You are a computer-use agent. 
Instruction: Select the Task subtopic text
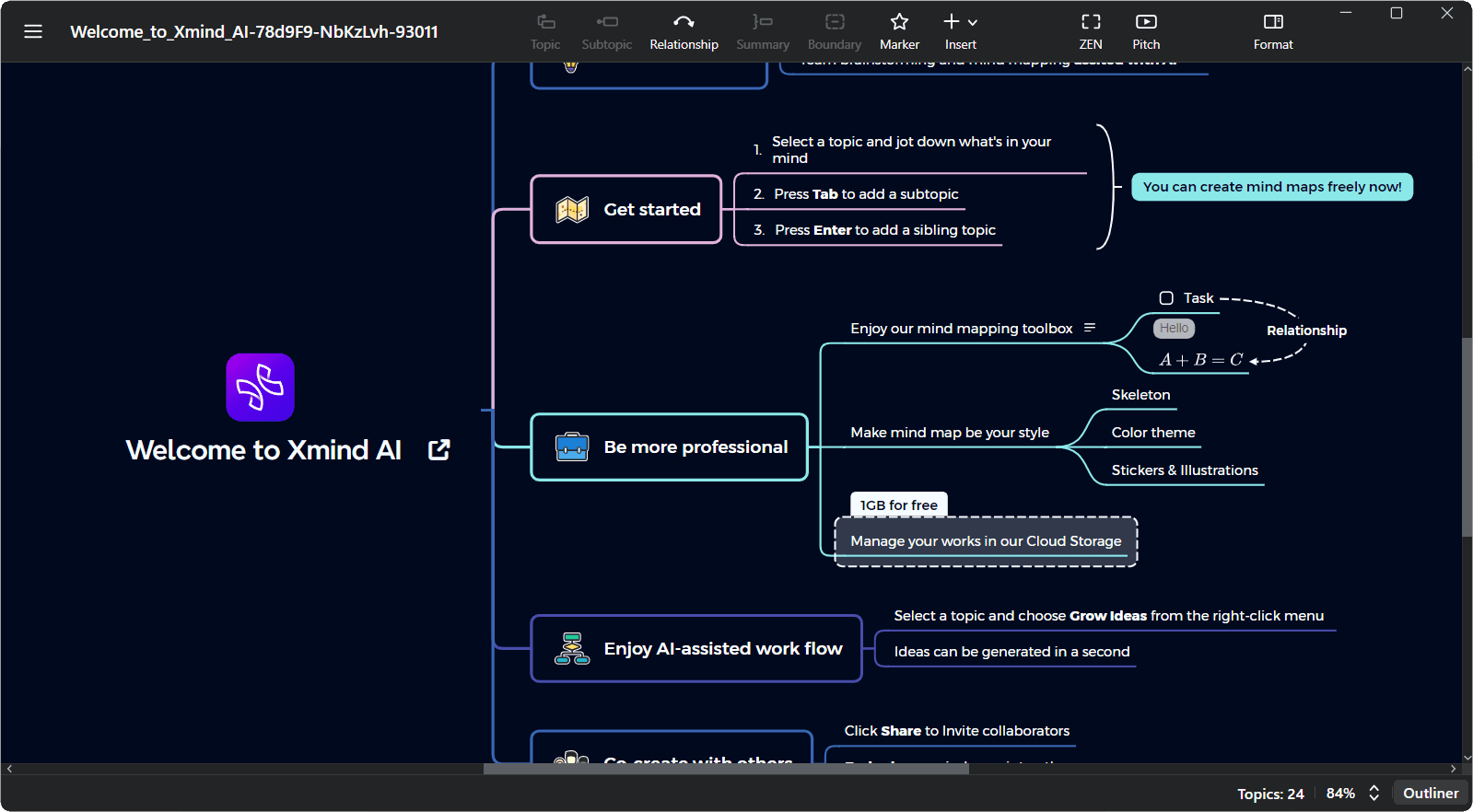tap(1198, 298)
